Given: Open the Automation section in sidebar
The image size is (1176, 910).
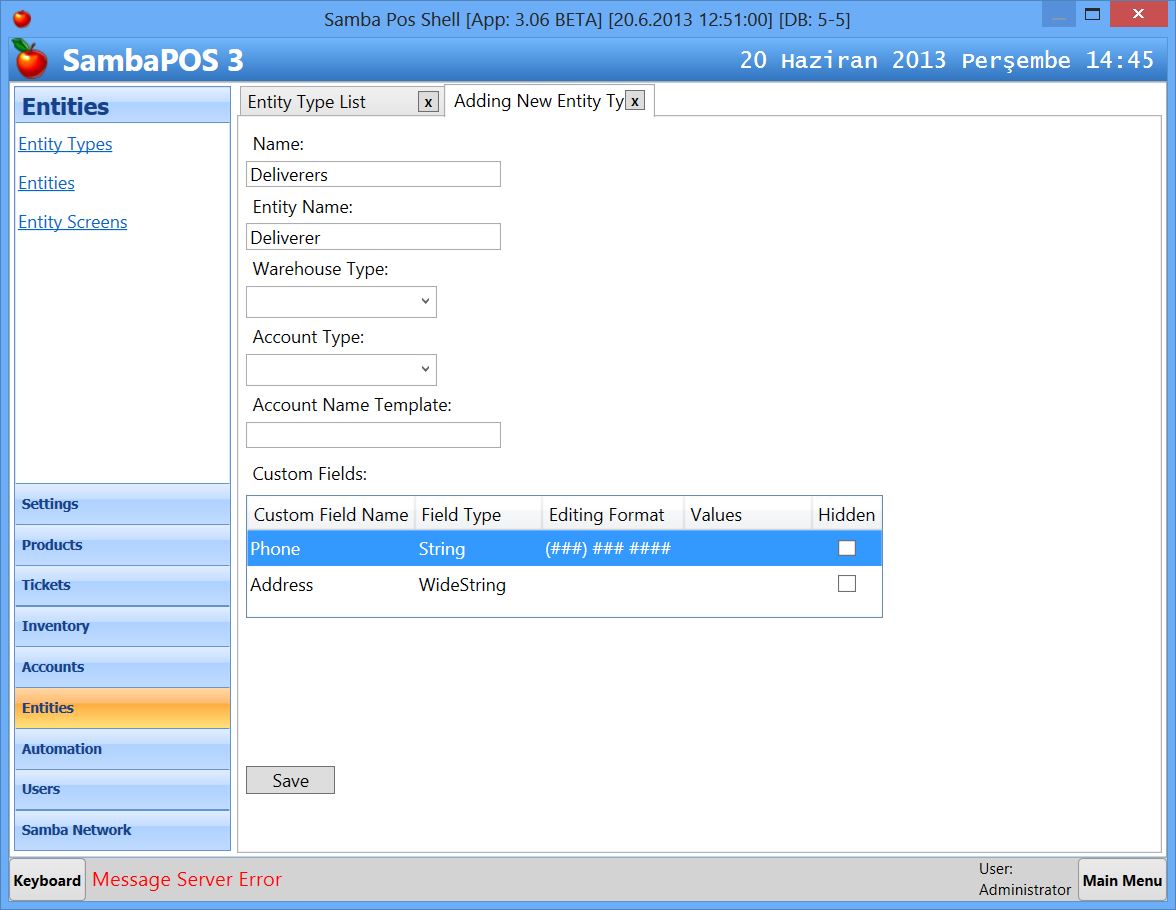Looking at the screenshot, I should (122, 749).
